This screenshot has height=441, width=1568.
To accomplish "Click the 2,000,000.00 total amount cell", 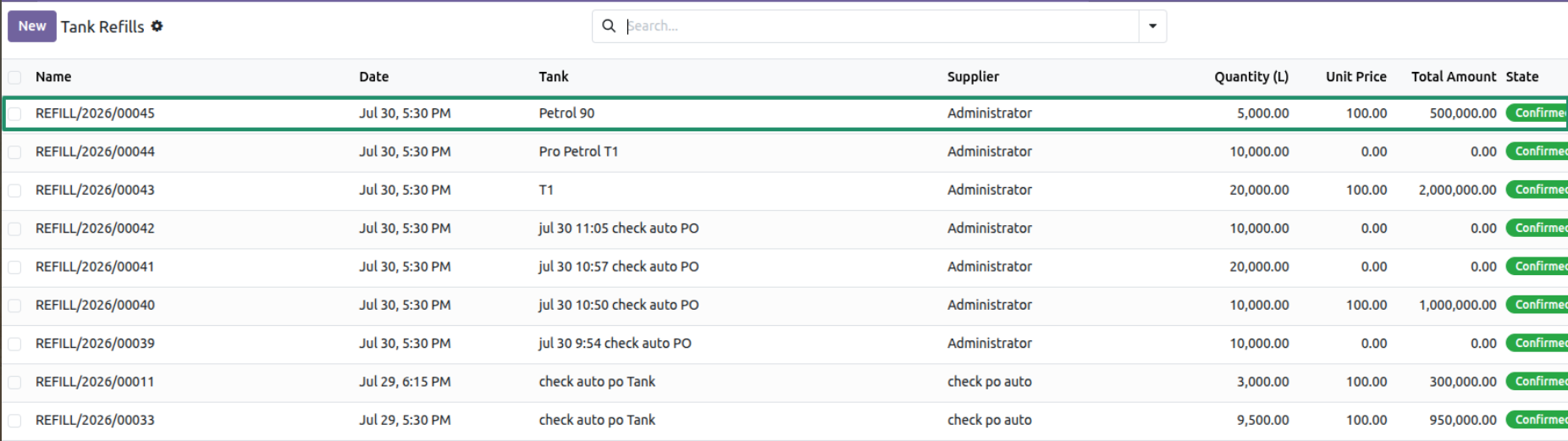I will (x=1457, y=190).
